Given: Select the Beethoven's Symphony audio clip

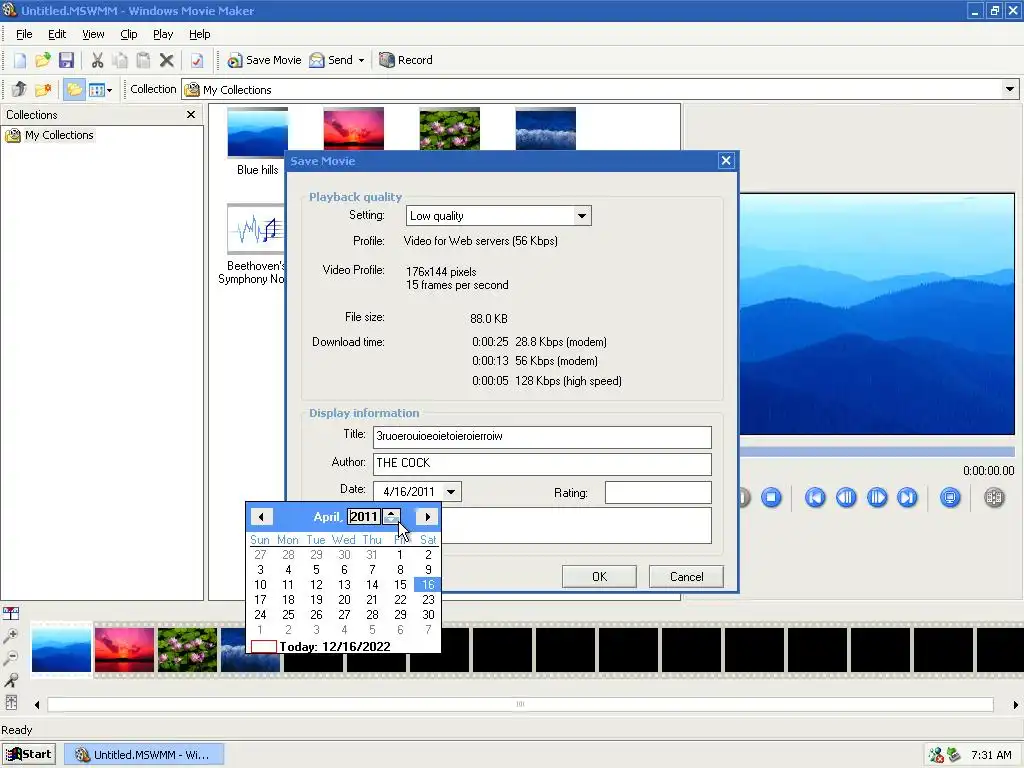Looking at the screenshot, I should pyautogui.click(x=256, y=229).
